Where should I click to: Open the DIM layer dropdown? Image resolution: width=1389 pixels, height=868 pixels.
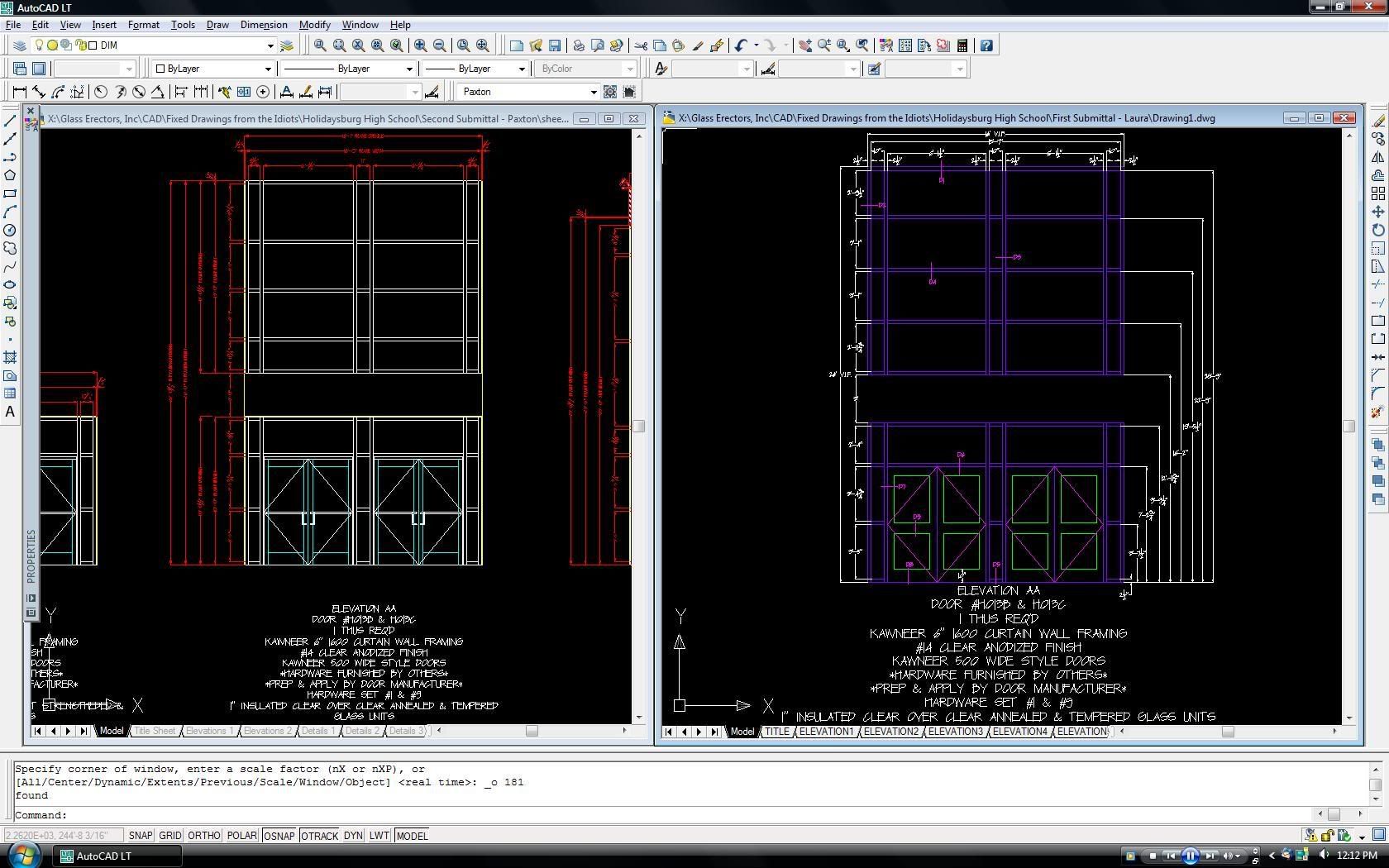pyautogui.click(x=270, y=45)
